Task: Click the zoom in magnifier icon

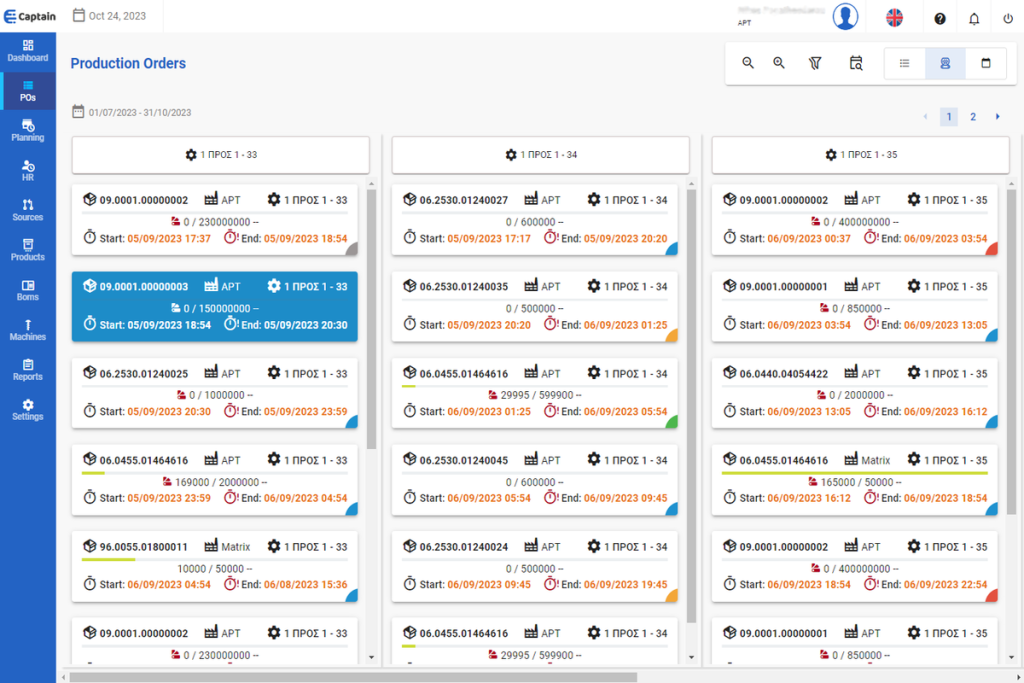Action: (779, 63)
